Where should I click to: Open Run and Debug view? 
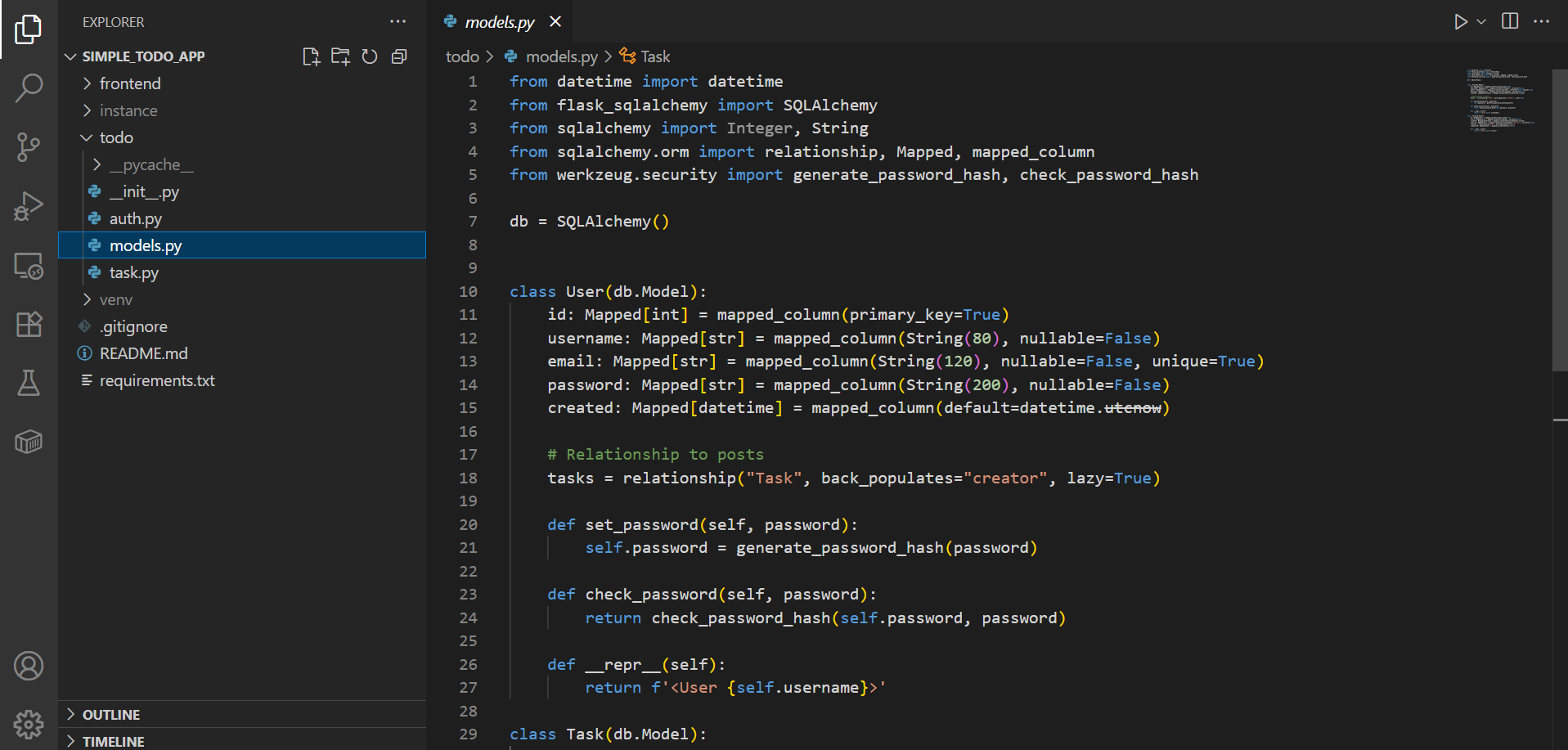point(29,206)
